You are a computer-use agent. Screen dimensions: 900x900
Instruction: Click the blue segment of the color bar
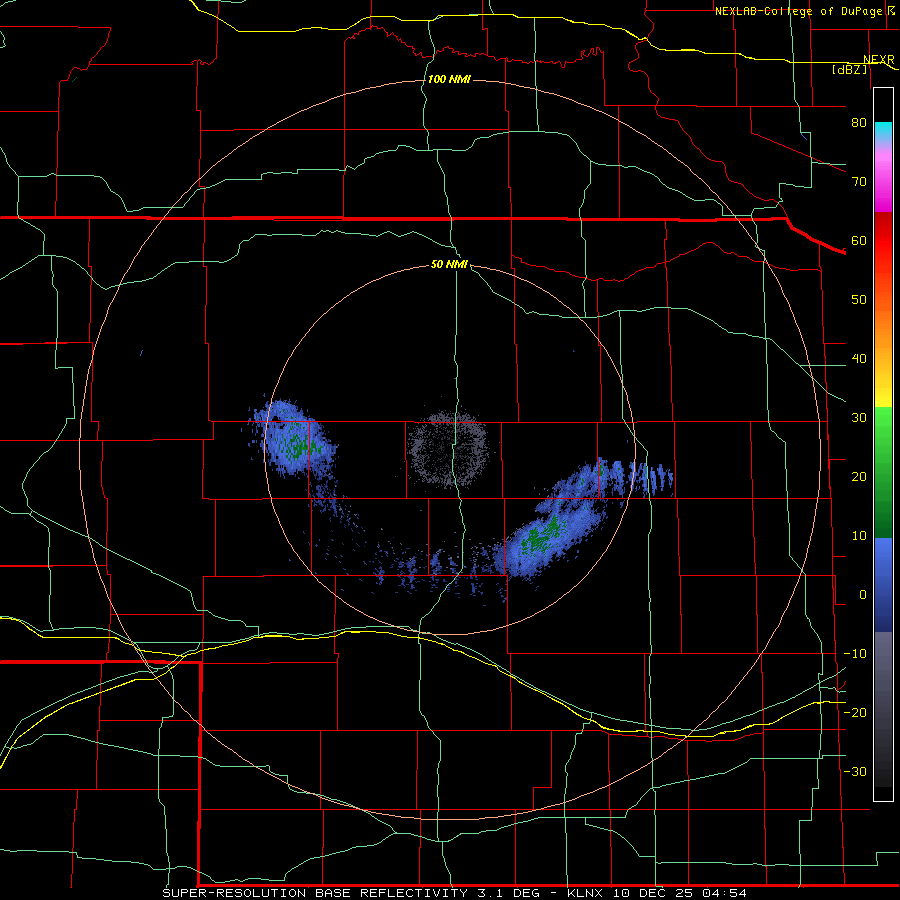pos(883,585)
